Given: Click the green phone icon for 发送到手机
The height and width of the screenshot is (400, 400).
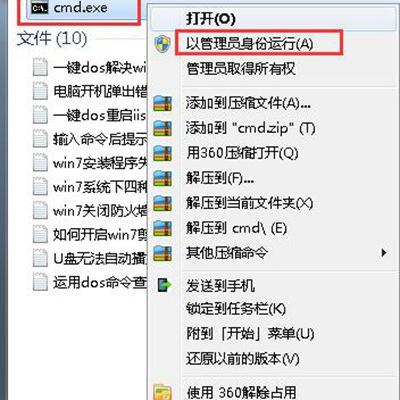Looking at the screenshot, I should coord(164,286).
